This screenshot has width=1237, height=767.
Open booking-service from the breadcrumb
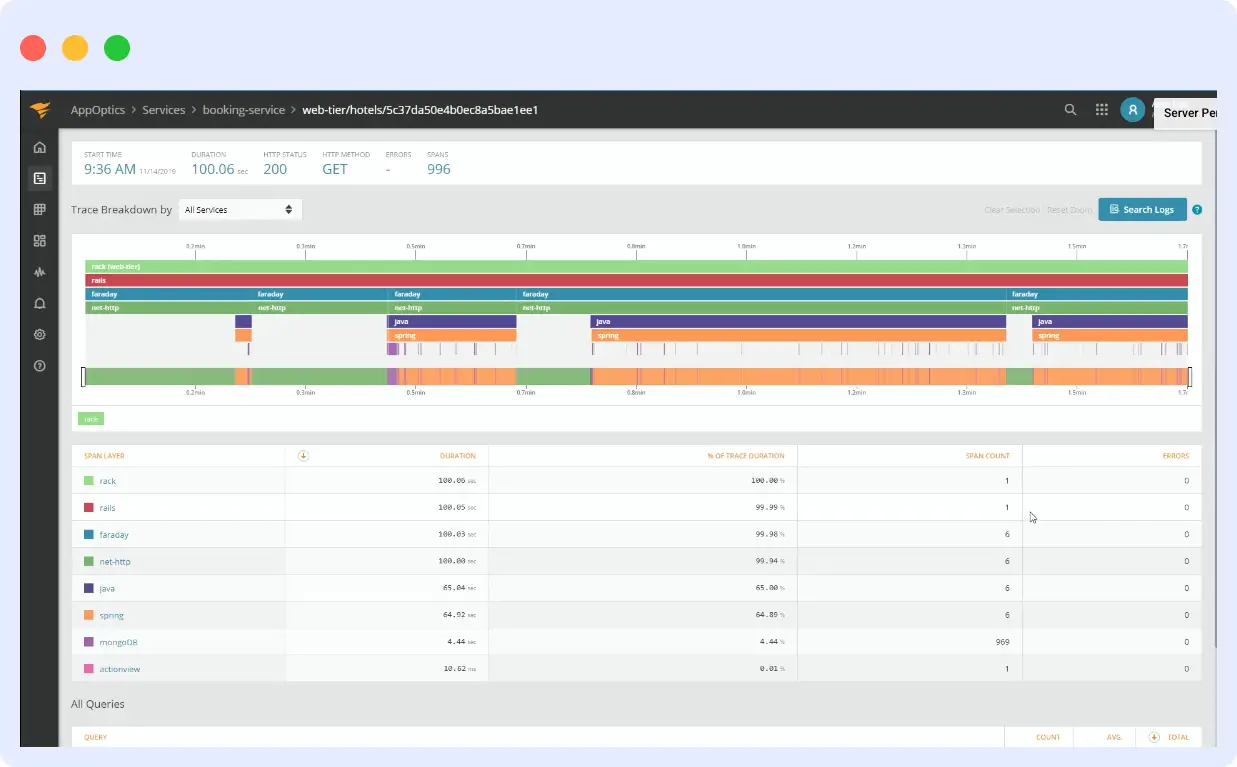(x=244, y=110)
